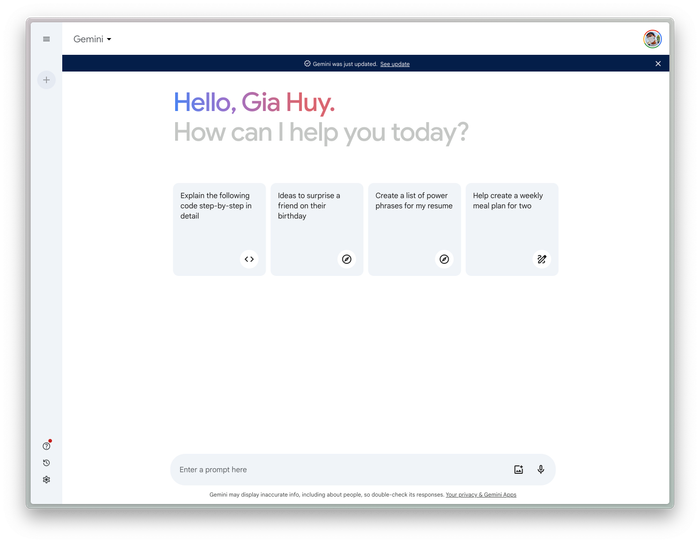
Task: Open the Settings gear icon
Action: point(46,480)
